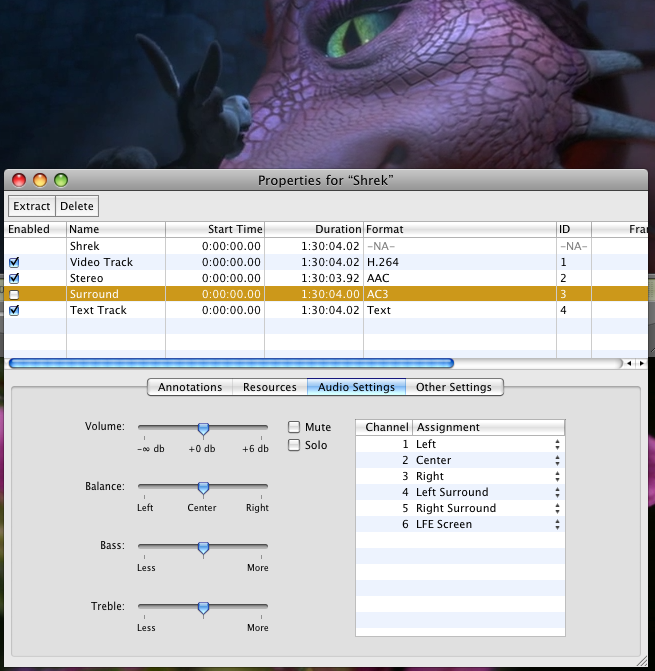Select the Video Track row name

click(x=101, y=262)
